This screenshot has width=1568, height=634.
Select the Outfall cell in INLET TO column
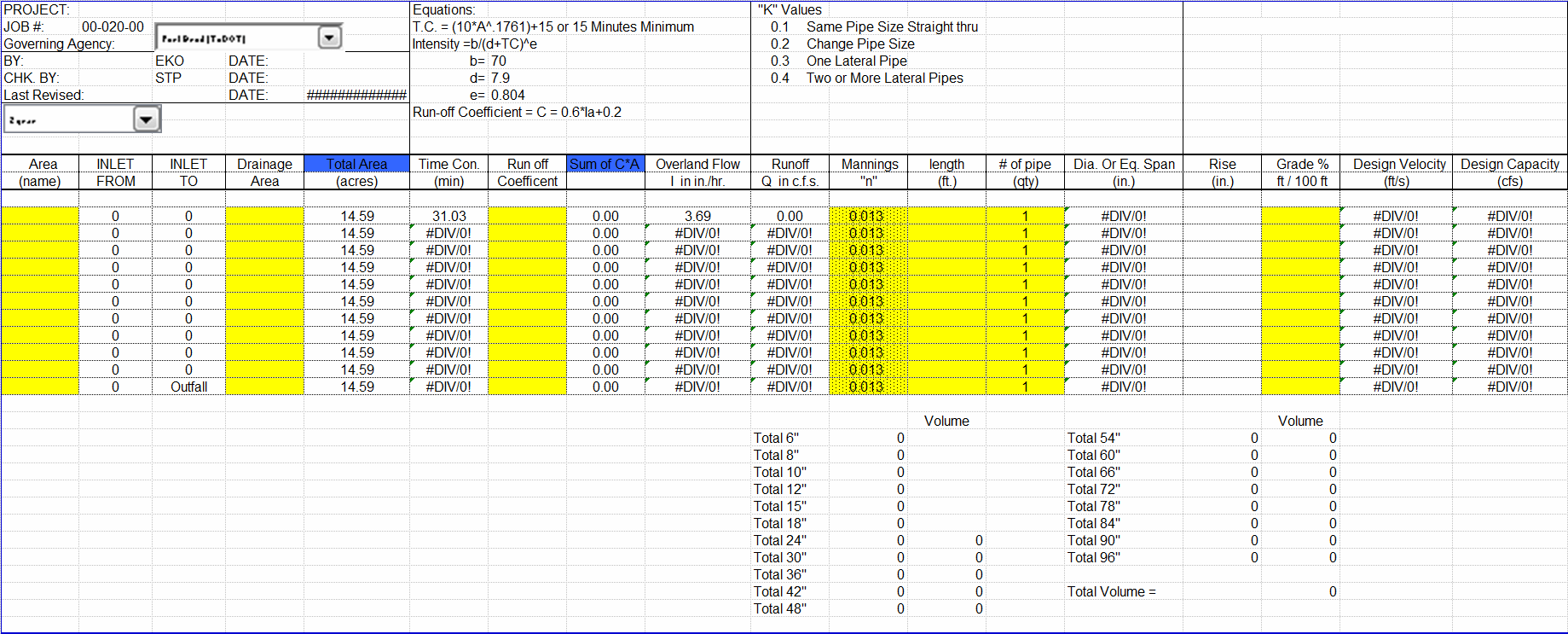[x=188, y=387]
